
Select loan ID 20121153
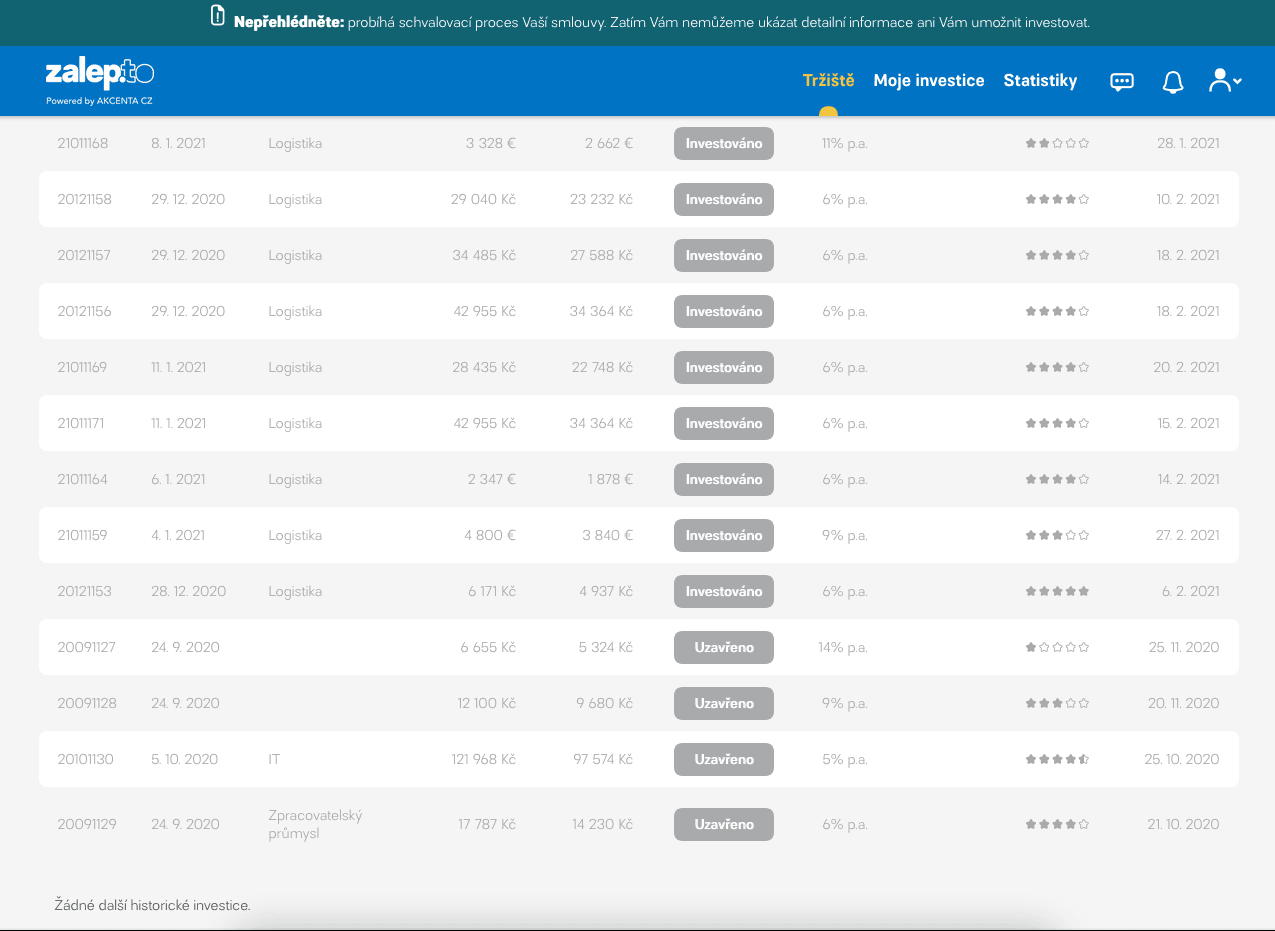[85, 591]
